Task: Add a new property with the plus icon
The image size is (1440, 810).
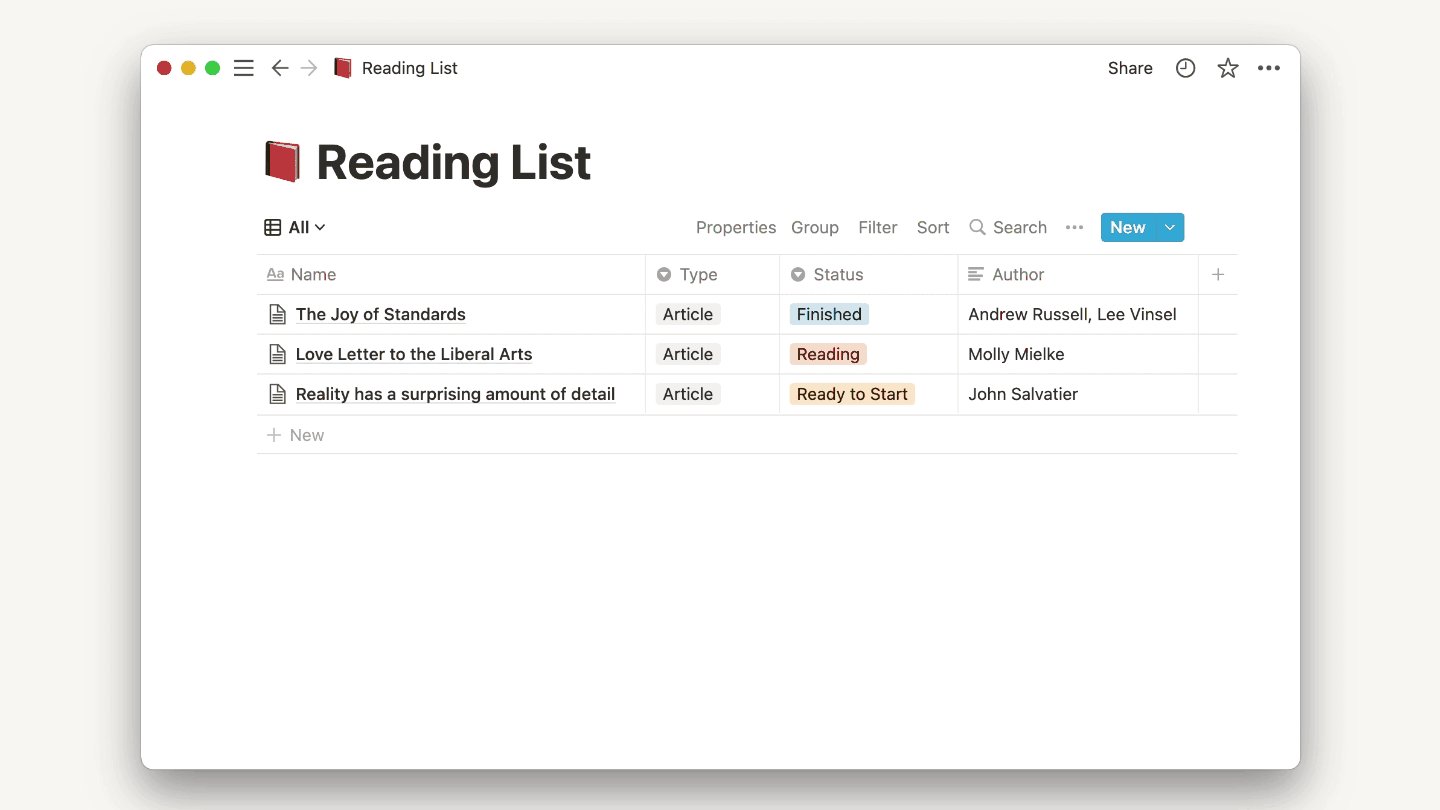Action: (1218, 274)
